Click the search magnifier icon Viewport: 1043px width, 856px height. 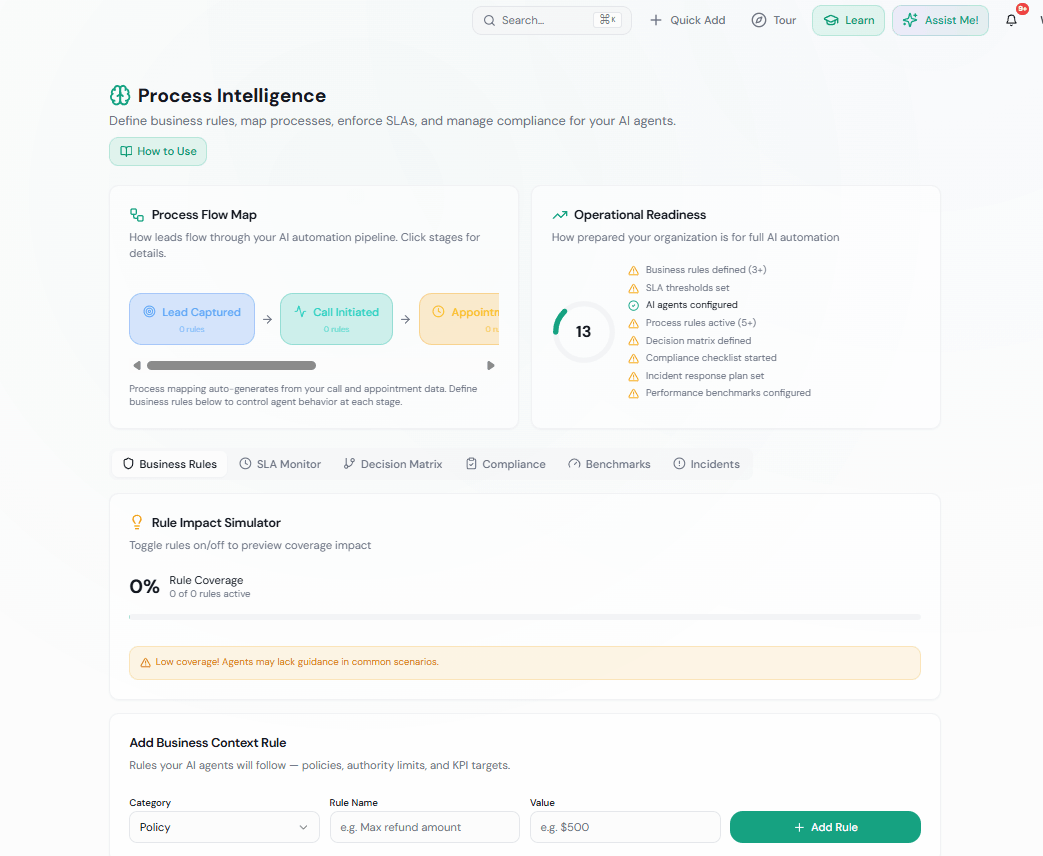click(489, 20)
